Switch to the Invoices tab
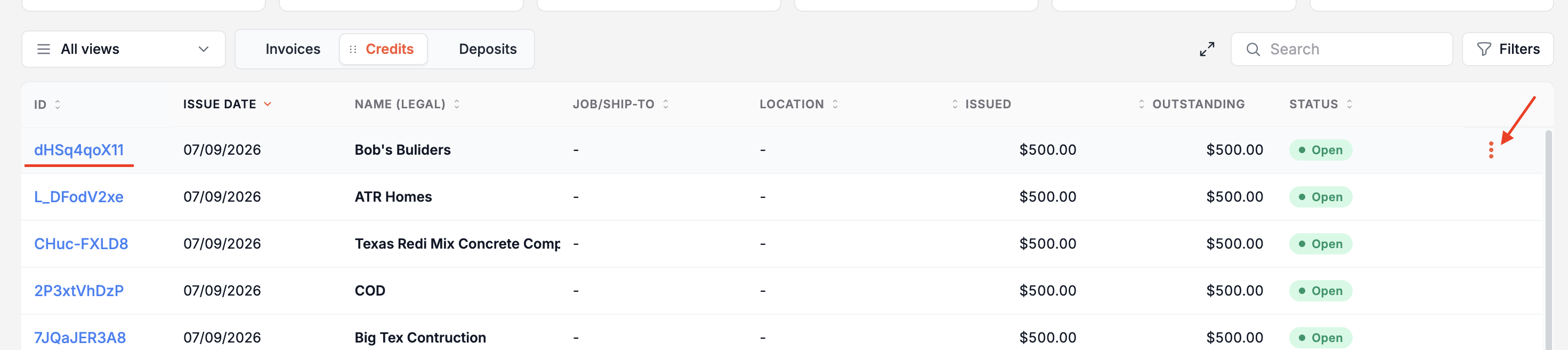Screen dimensions: 1568x350 [x=293, y=50]
